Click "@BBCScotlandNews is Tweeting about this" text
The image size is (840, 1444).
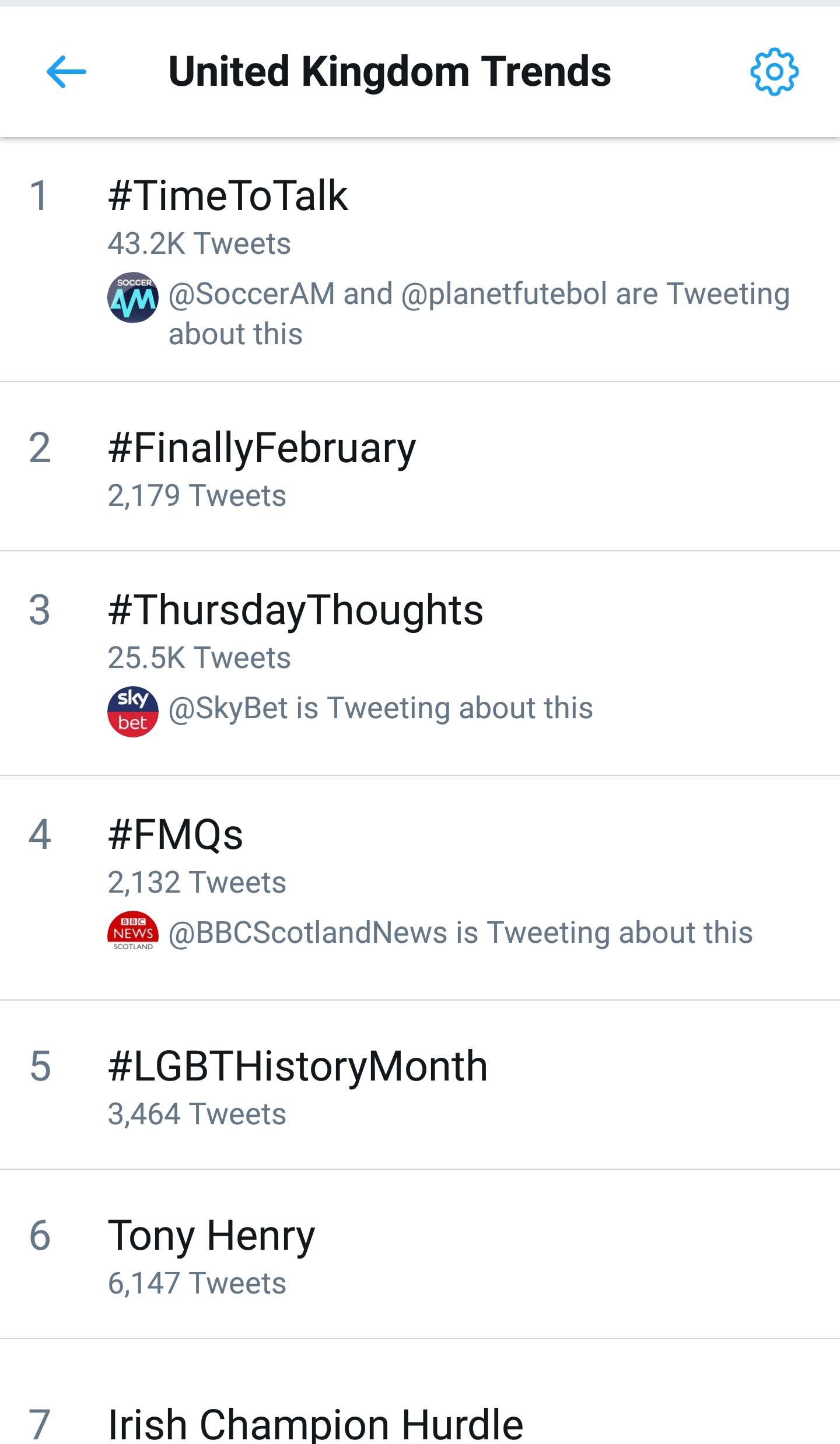click(460, 933)
